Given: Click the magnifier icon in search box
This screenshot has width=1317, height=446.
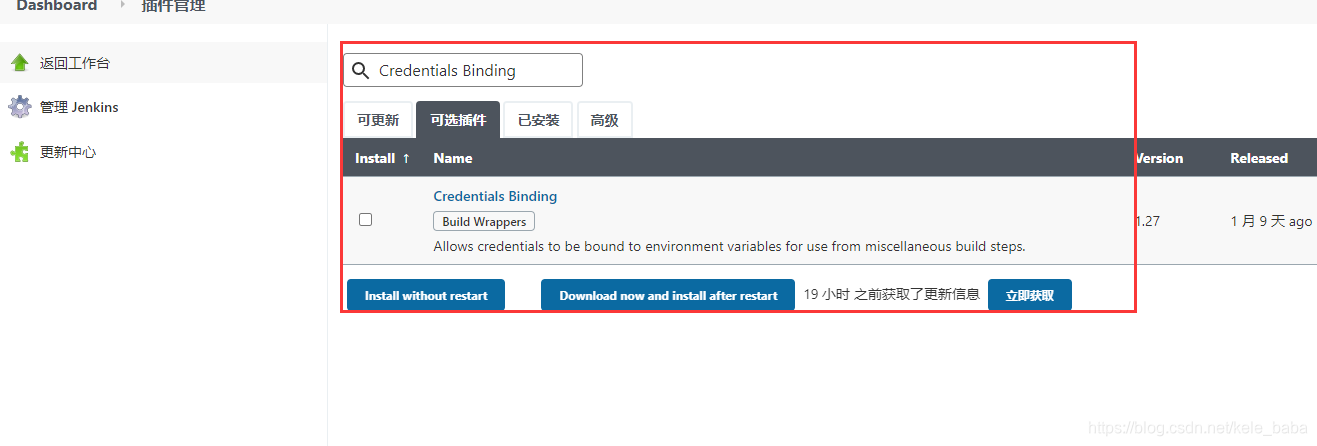Looking at the screenshot, I should point(361,71).
